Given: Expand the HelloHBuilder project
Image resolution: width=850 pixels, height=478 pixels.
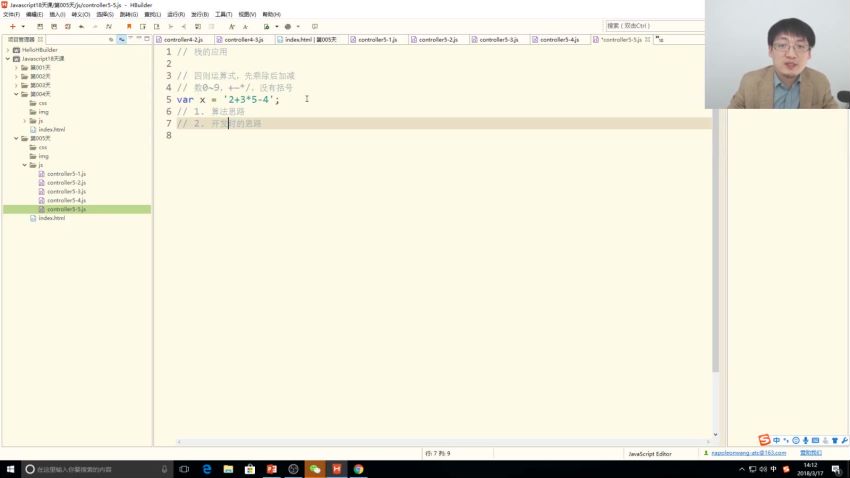Looking at the screenshot, I should (8, 49).
